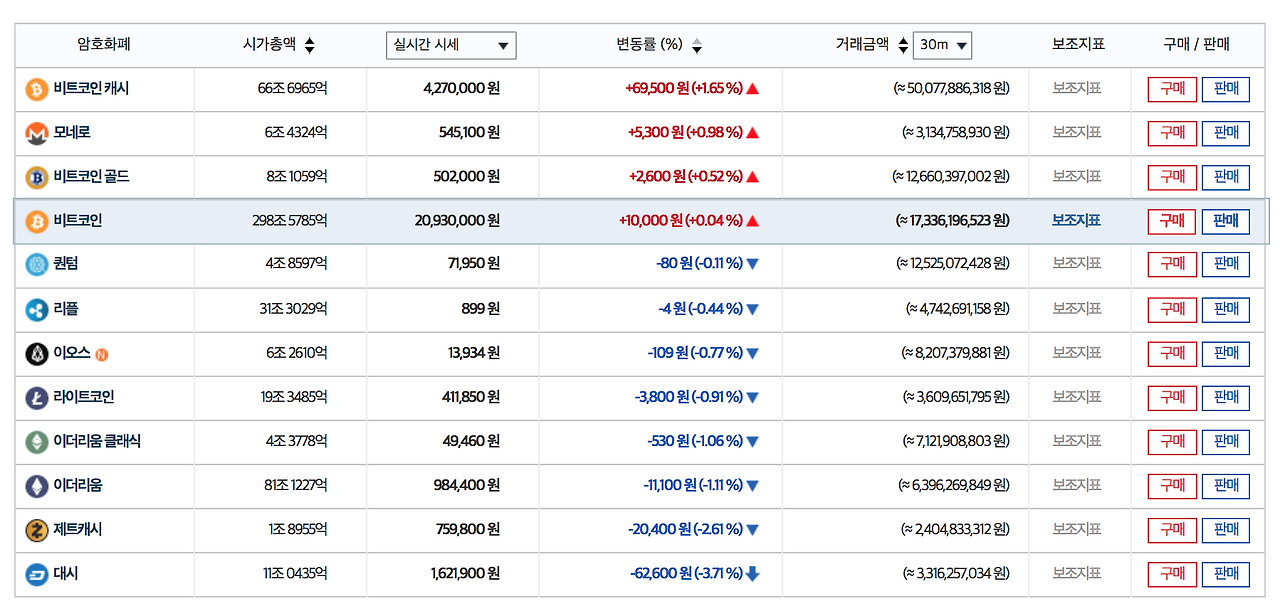Click 구매 for 비트코인 골드

click(1172, 177)
